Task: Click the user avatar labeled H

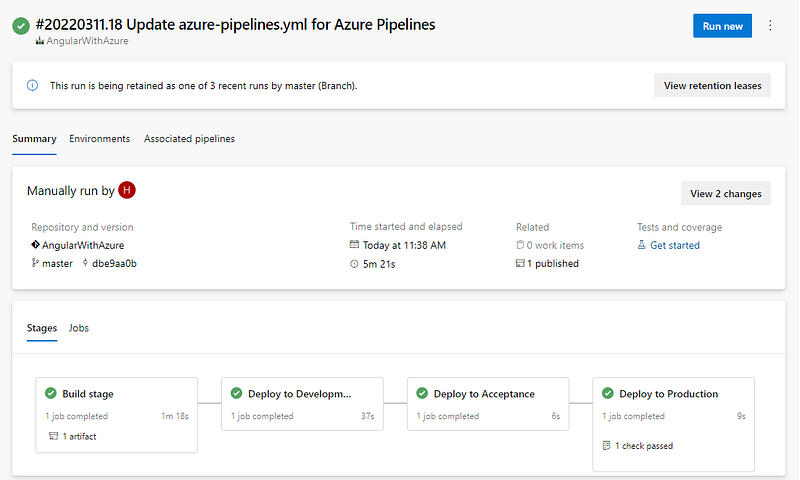Action: [x=126, y=190]
